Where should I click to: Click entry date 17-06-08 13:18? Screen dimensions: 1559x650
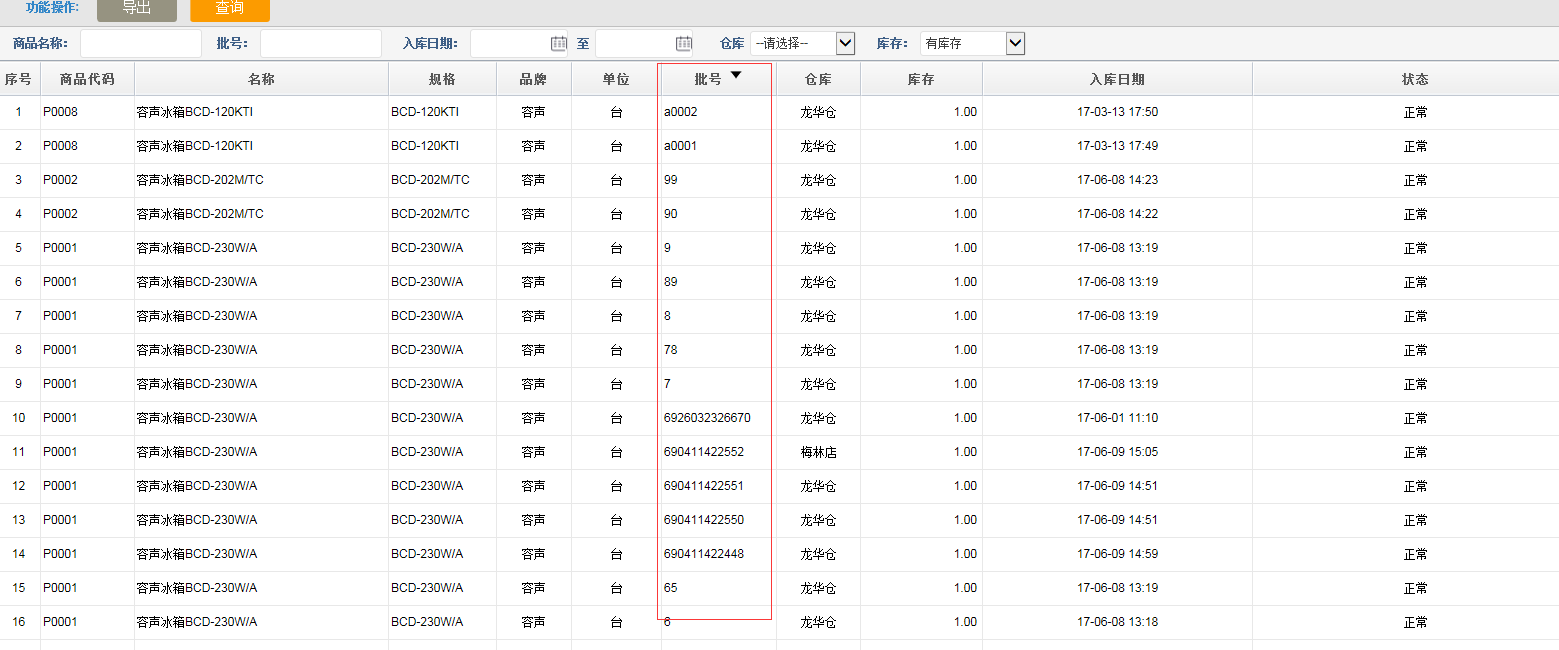[x=1117, y=622]
